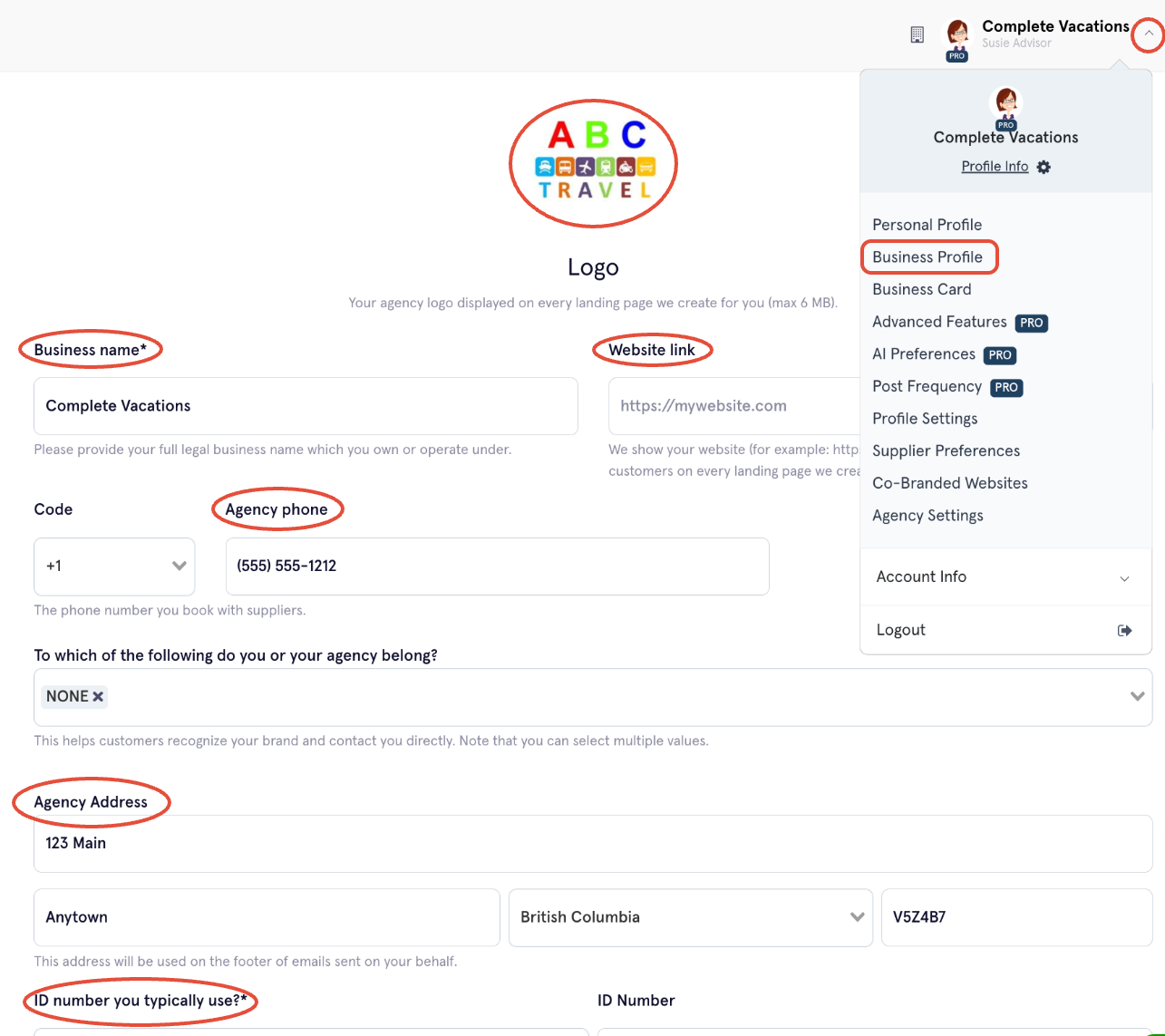This screenshot has width=1165, height=1036.
Task: Click the PRO badge beside AI Preferences
Action: coord(1000,355)
